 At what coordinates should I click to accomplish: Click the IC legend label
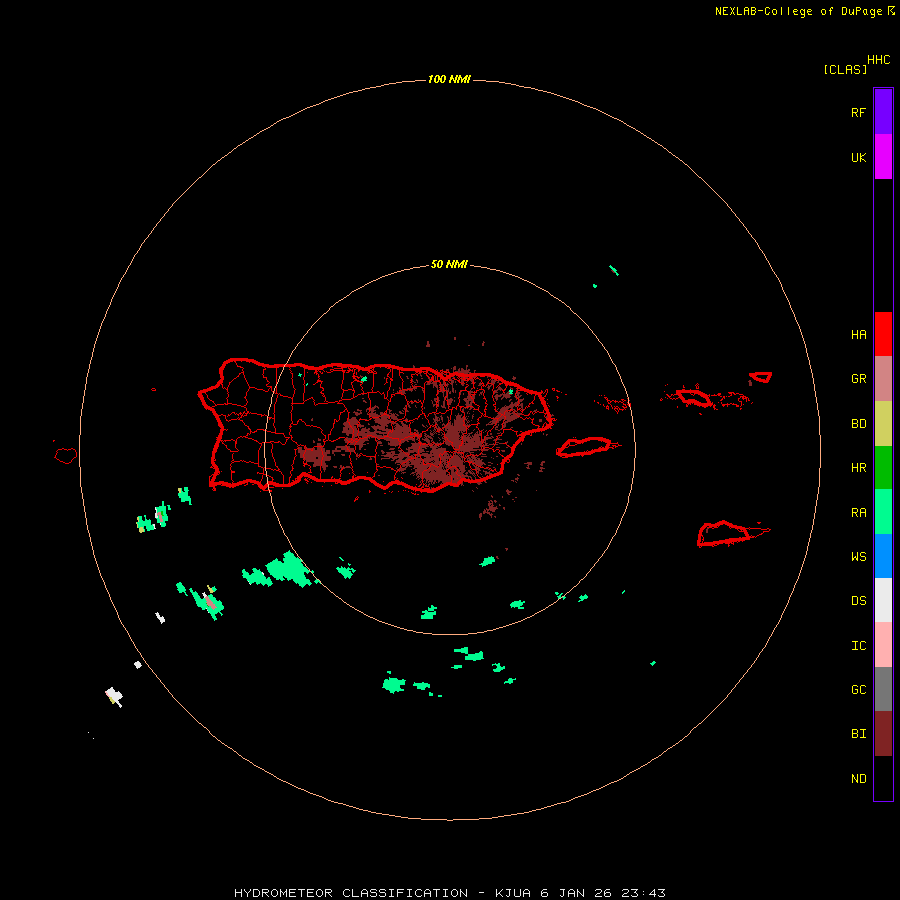coord(858,646)
